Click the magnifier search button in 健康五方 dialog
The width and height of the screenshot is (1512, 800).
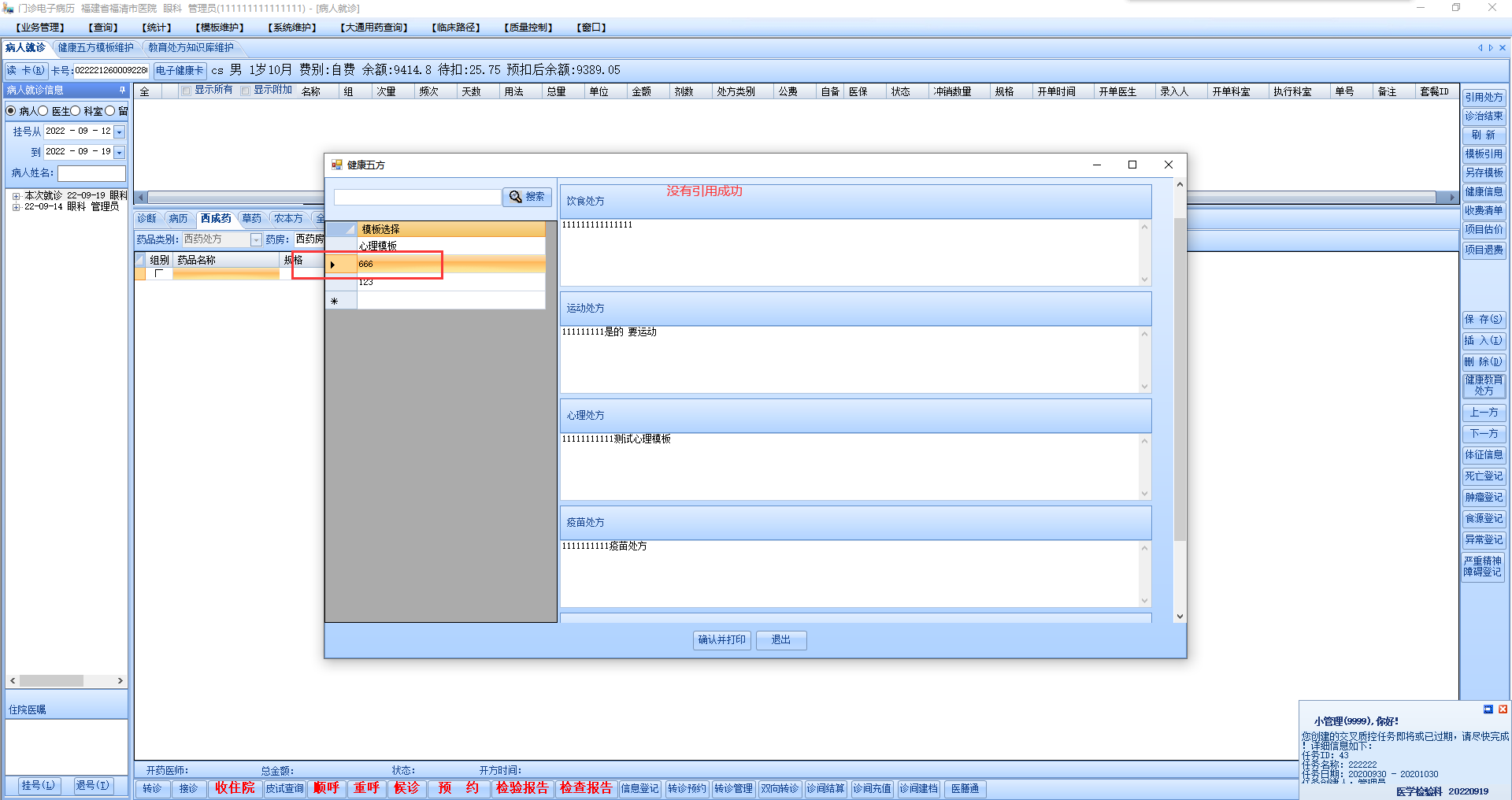coord(527,197)
